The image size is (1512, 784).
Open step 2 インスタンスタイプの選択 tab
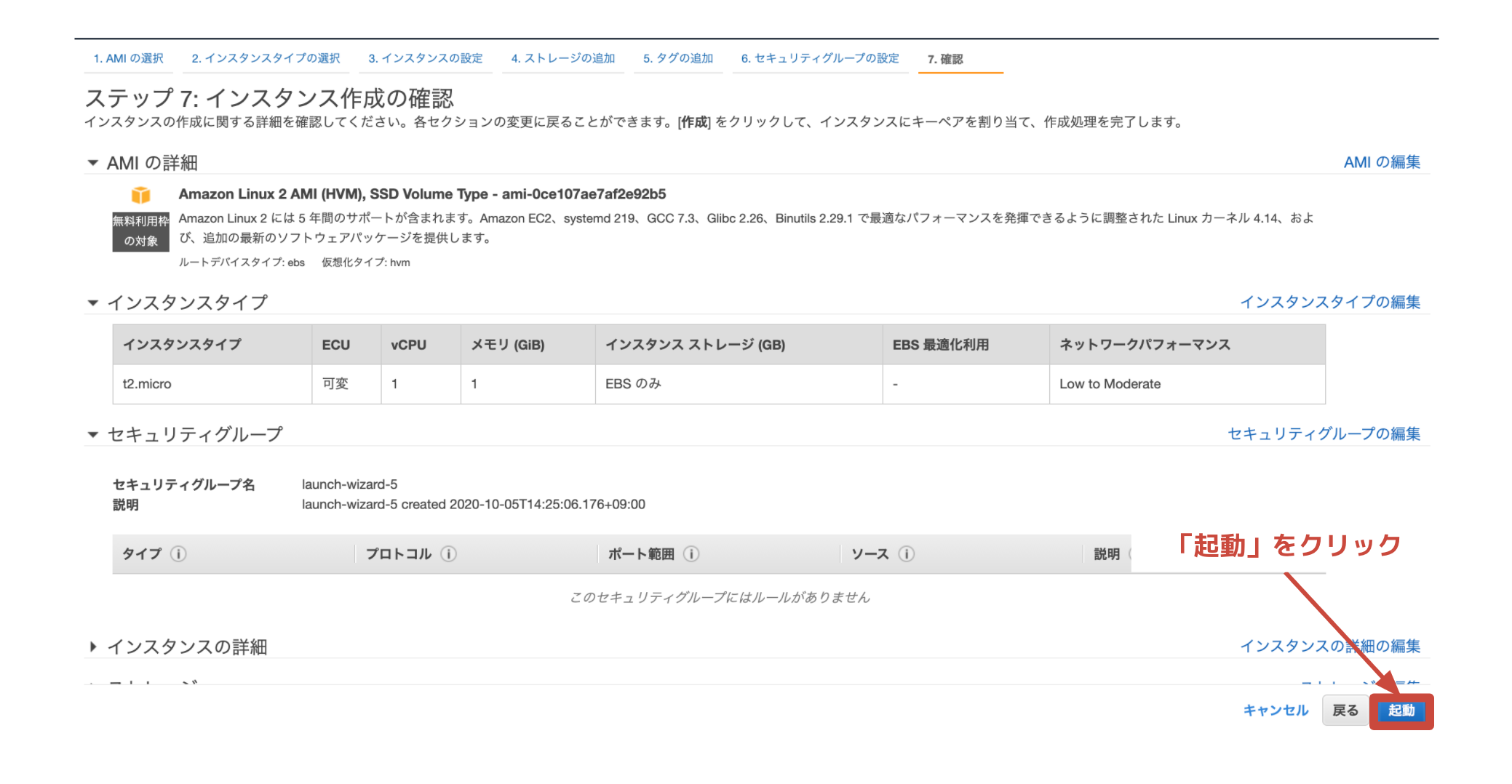click(x=266, y=58)
